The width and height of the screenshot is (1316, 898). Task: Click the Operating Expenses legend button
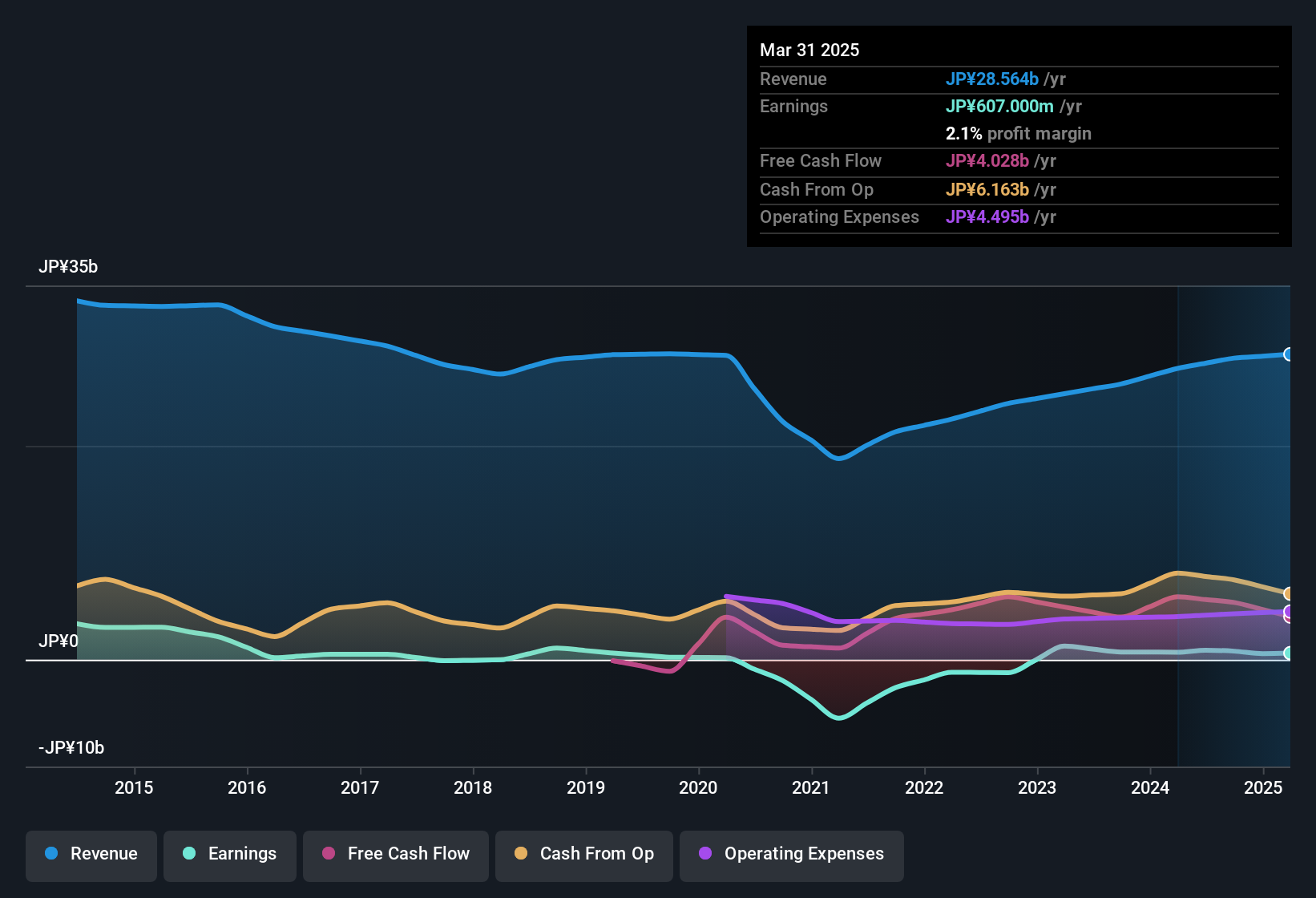(x=791, y=854)
